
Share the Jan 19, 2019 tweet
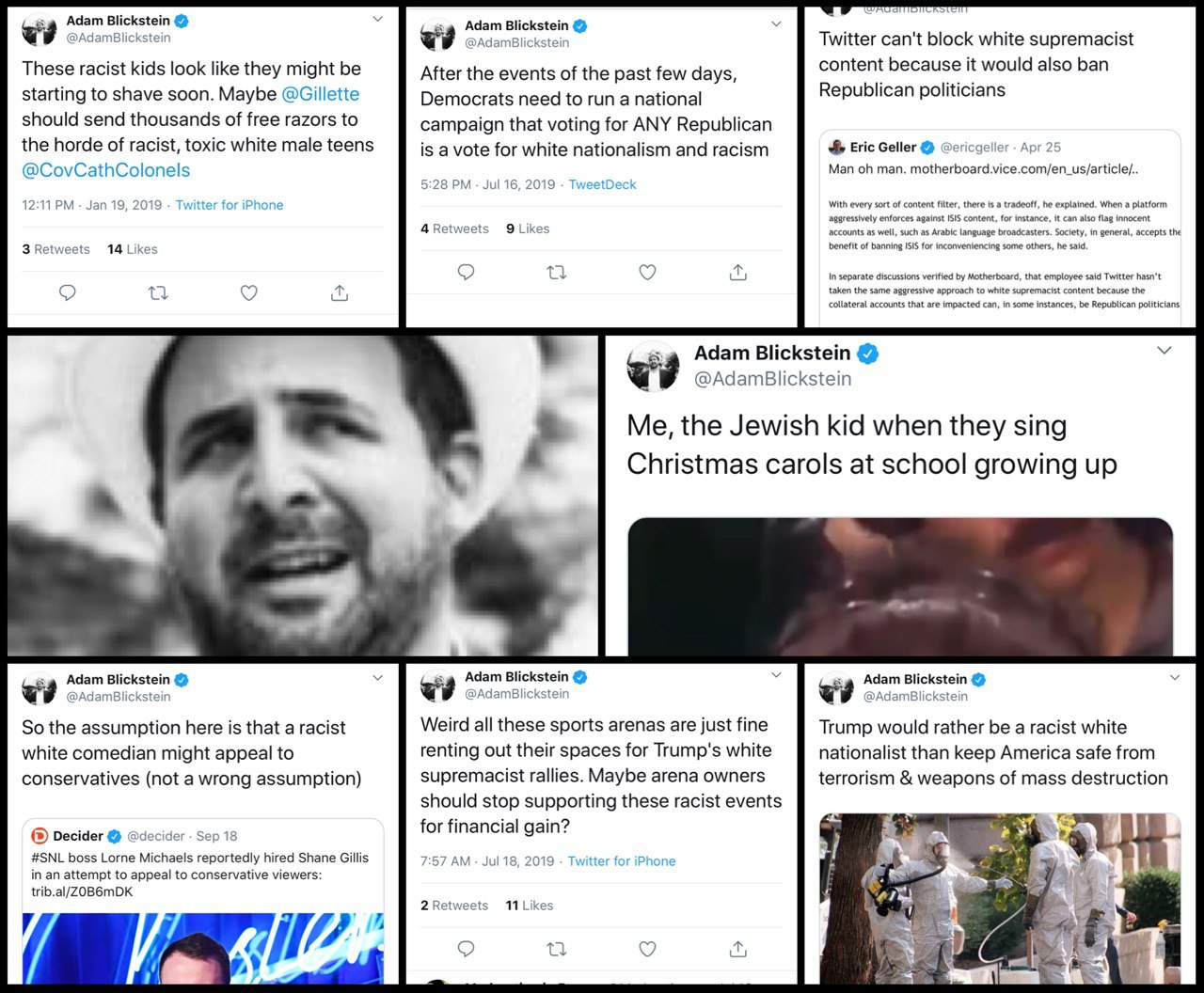click(340, 293)
